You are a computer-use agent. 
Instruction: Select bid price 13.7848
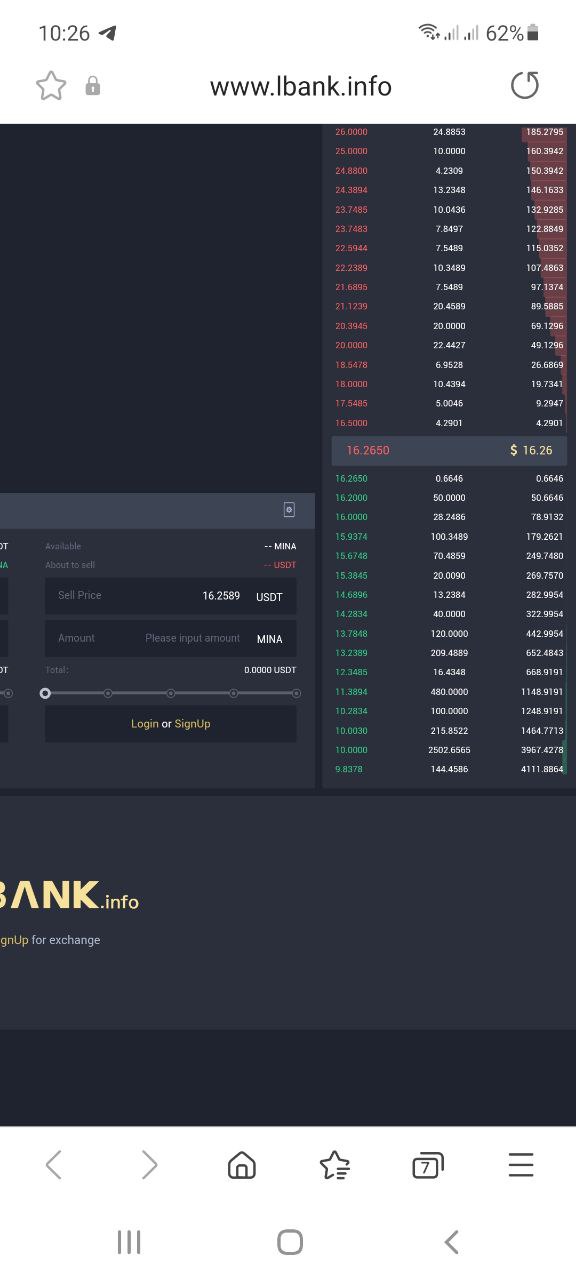tap(351, 634)
